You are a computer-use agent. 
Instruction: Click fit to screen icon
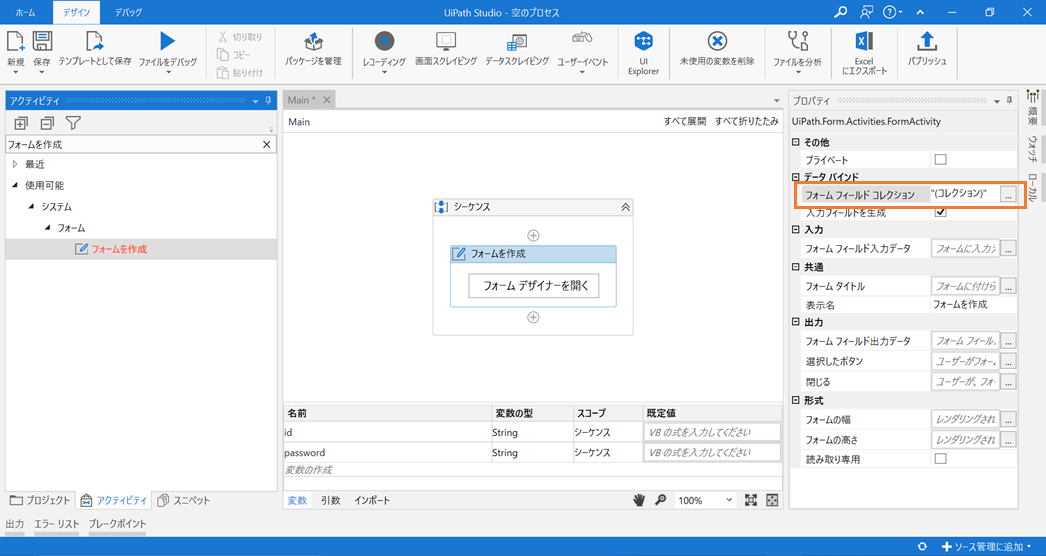[x=751, y=500]
